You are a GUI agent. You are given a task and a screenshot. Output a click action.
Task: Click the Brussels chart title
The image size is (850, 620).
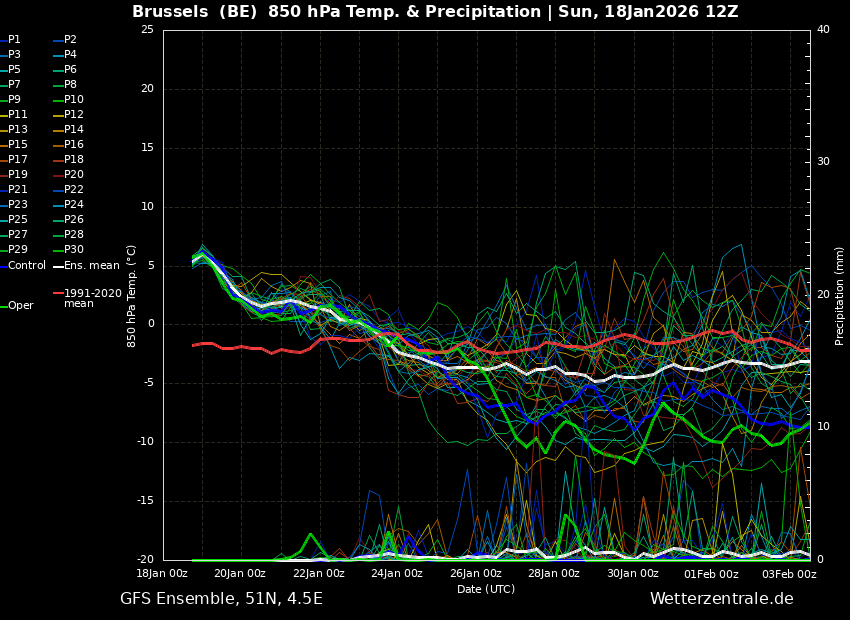pyautogui.click(x=435, y=12)
